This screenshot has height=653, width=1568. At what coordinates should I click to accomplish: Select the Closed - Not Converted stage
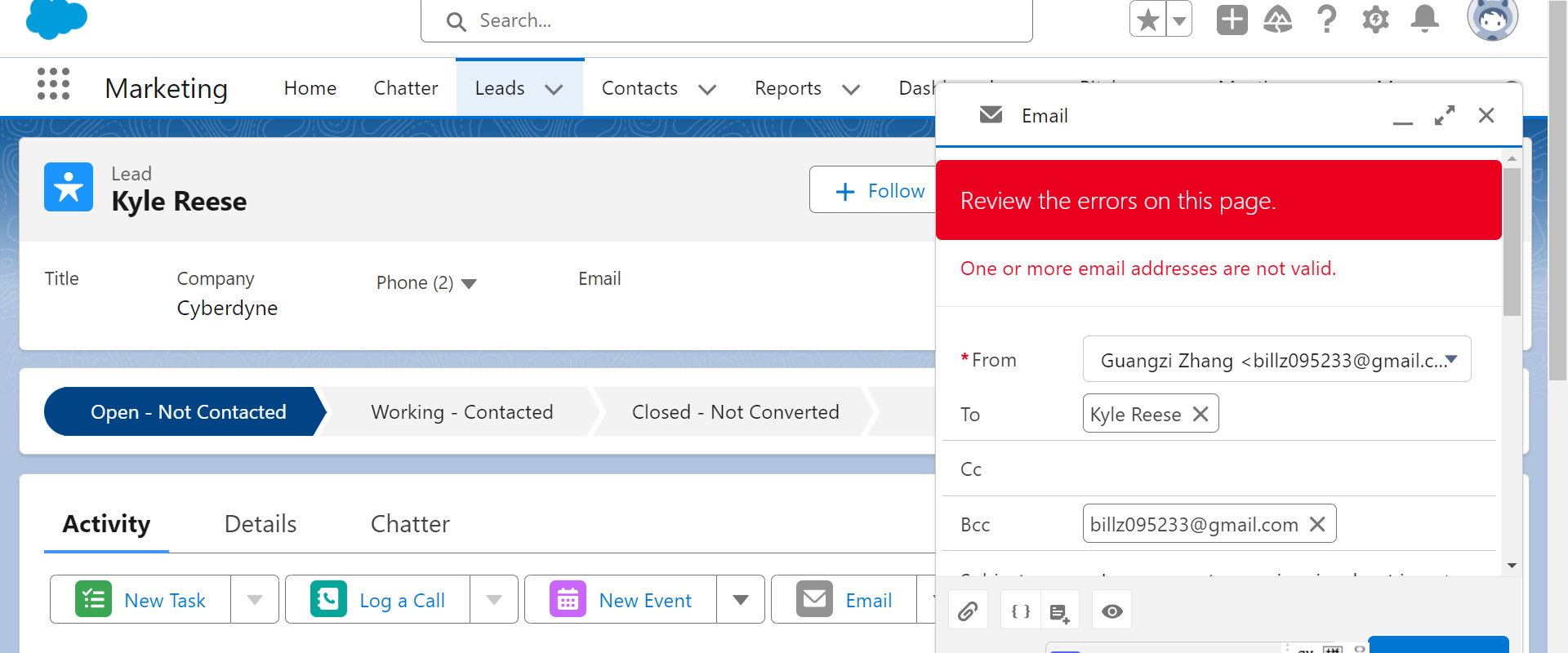point(735,412)
